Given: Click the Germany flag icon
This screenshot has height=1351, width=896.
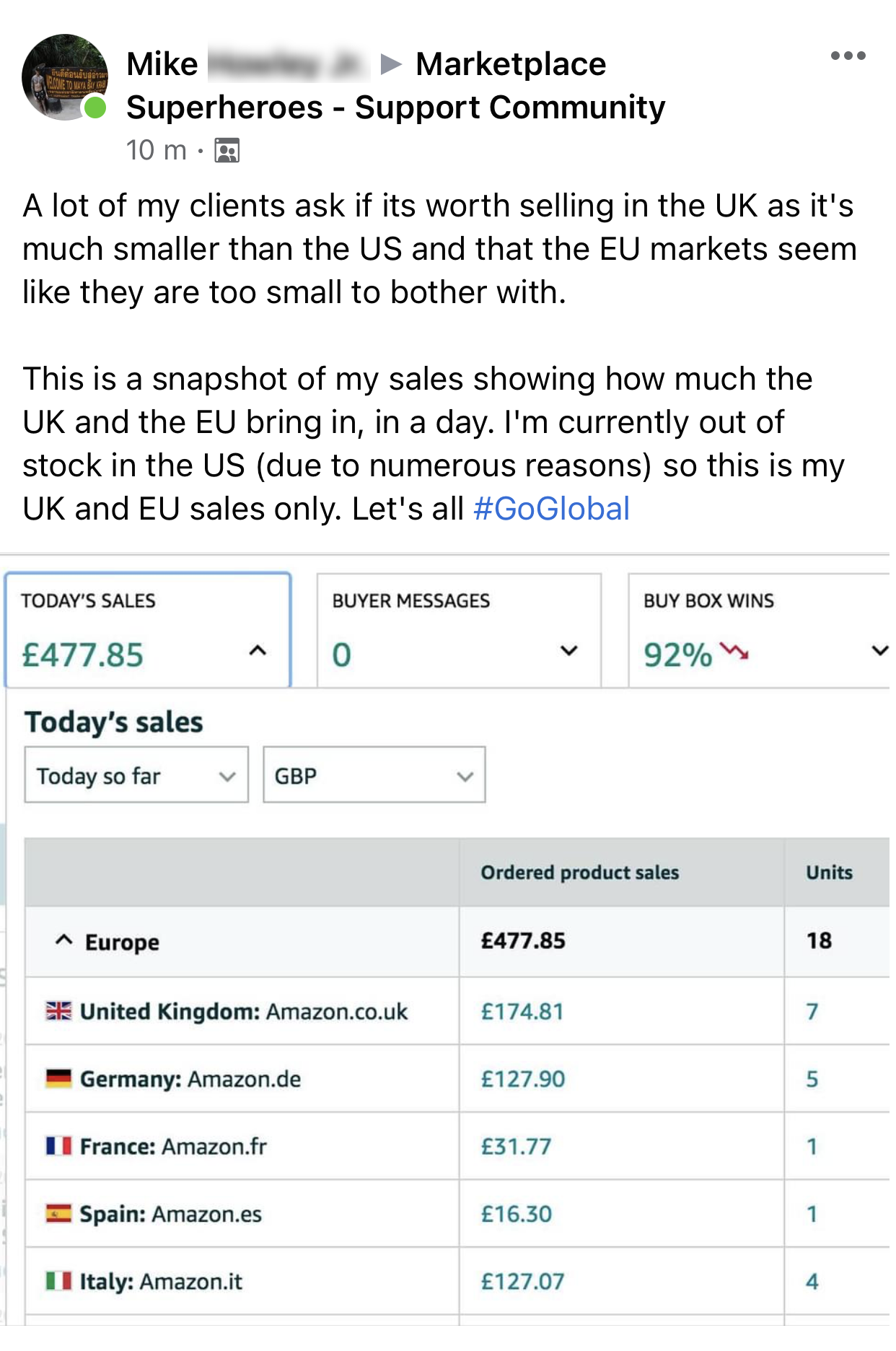Looking at the screenshot, I should 58,1078.
